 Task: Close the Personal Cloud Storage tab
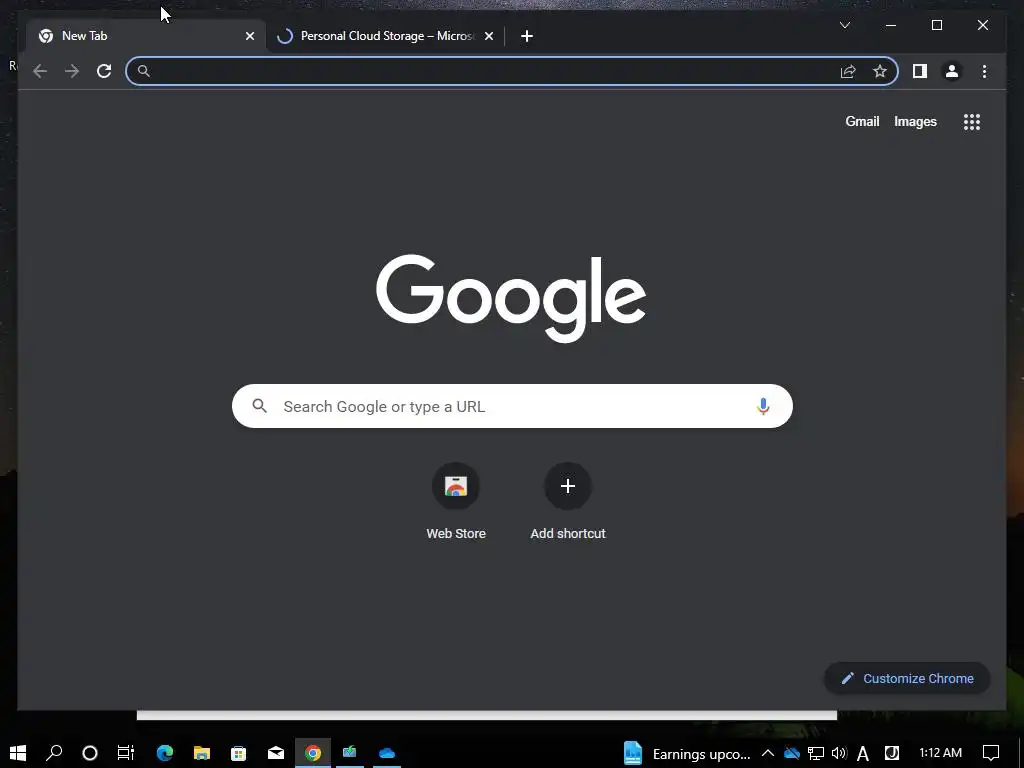tap(488, 36)
